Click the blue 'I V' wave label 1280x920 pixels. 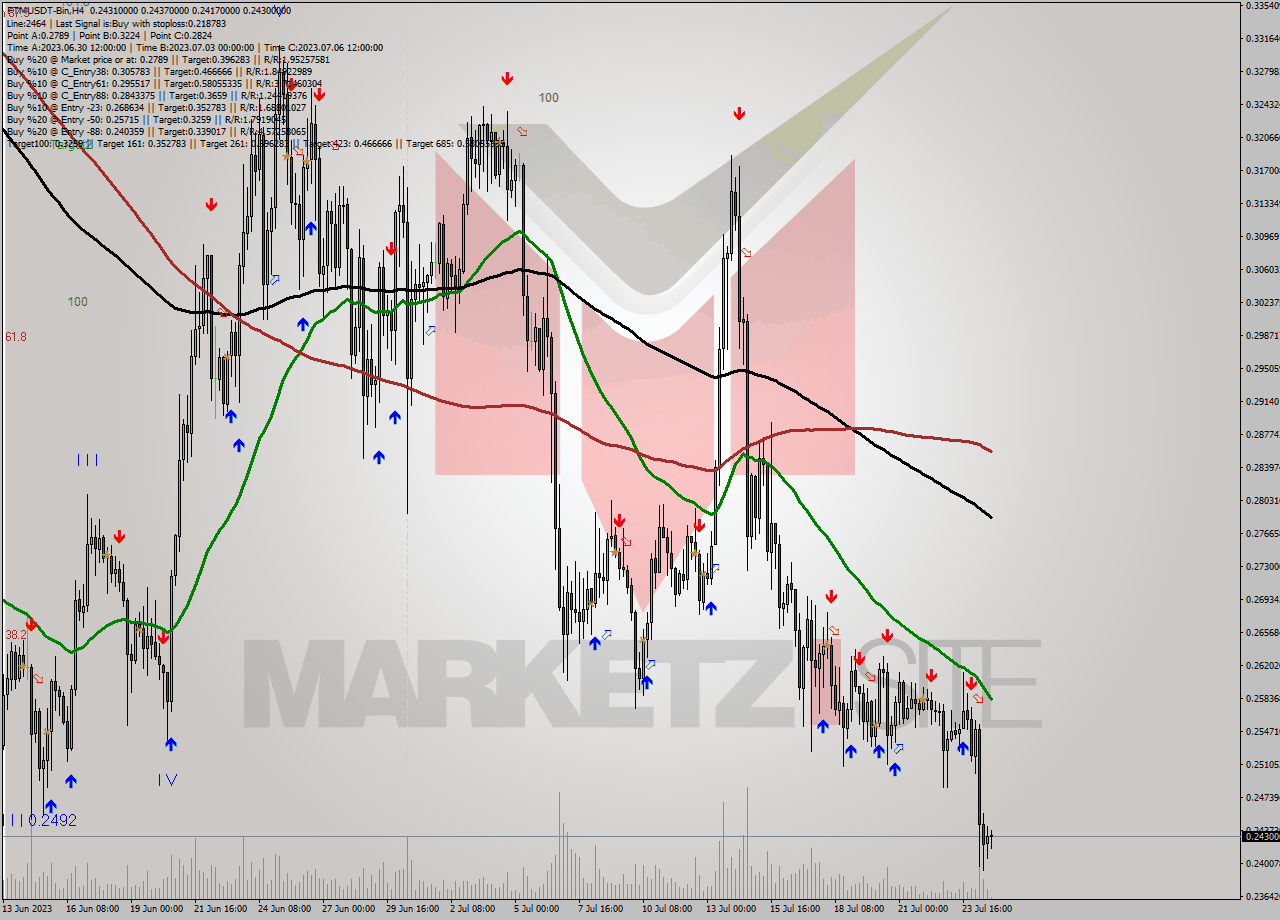tap(167, 780)
